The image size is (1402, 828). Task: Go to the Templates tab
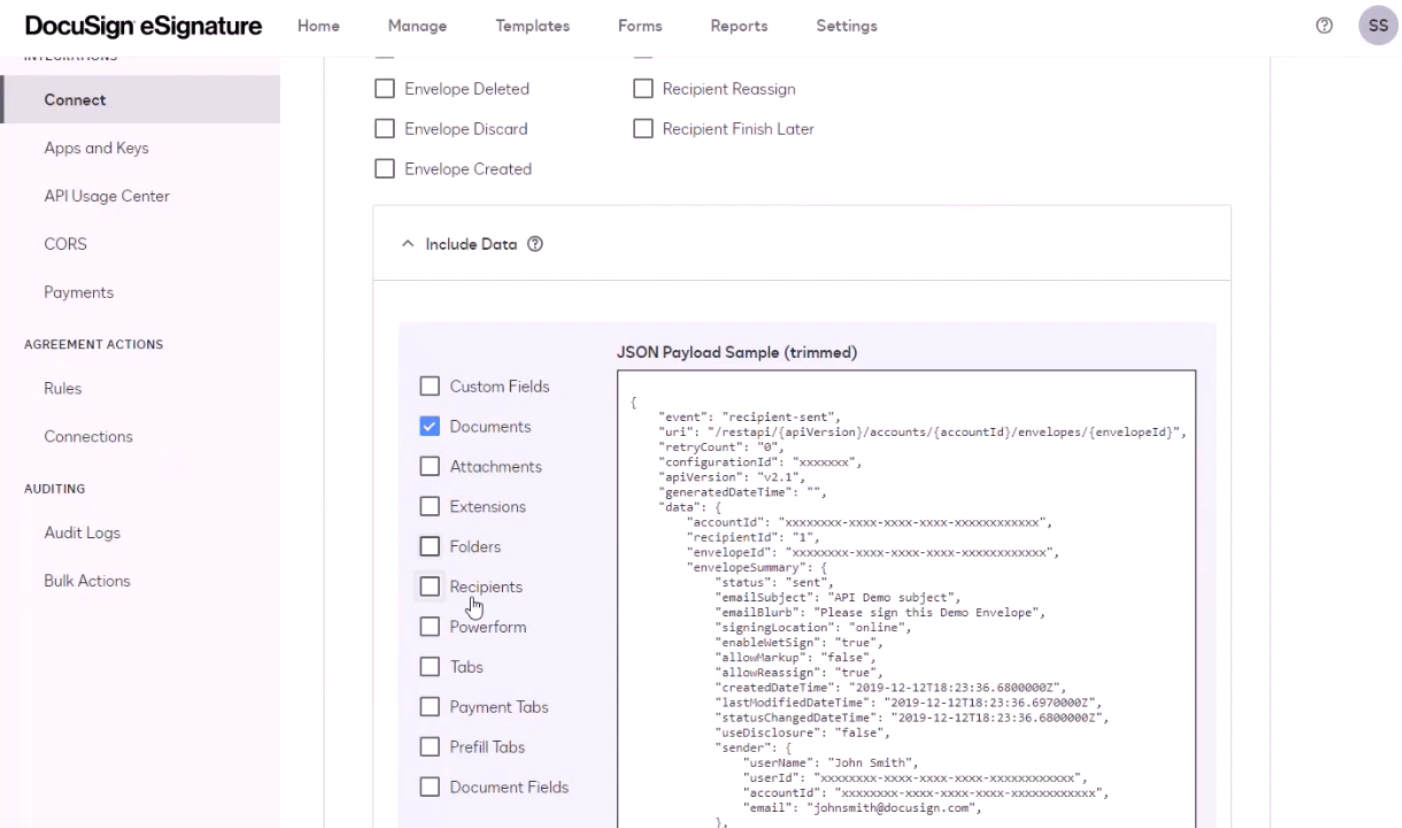(x=532, y=27)
